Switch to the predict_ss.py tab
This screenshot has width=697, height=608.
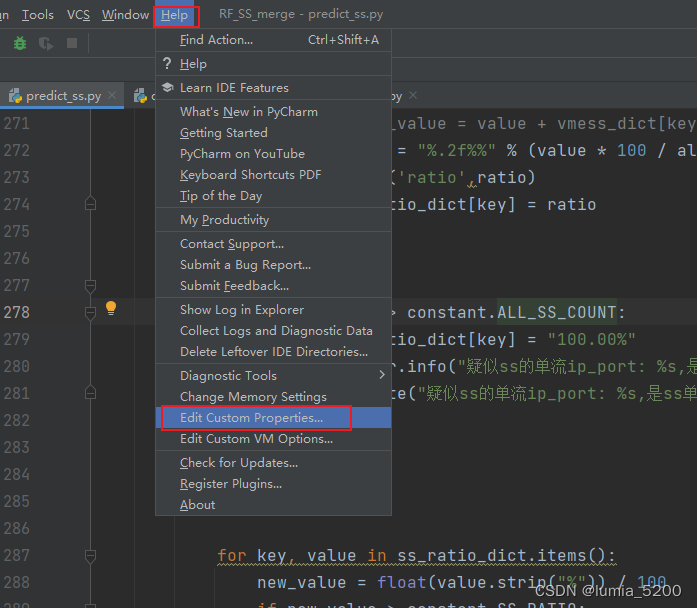tap(63, 96)
